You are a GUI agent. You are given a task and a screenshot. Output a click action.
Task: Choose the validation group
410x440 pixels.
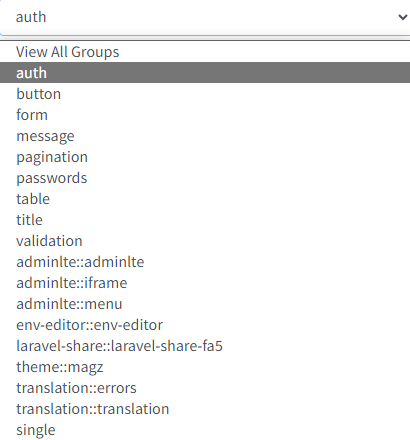coord(205,241)
